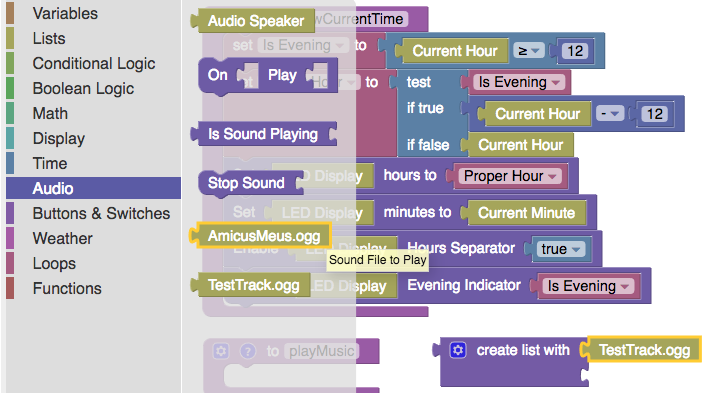Open the Hours Separator true dropdown
Viewport: 709px width, 393px height.
pos(561,249)
